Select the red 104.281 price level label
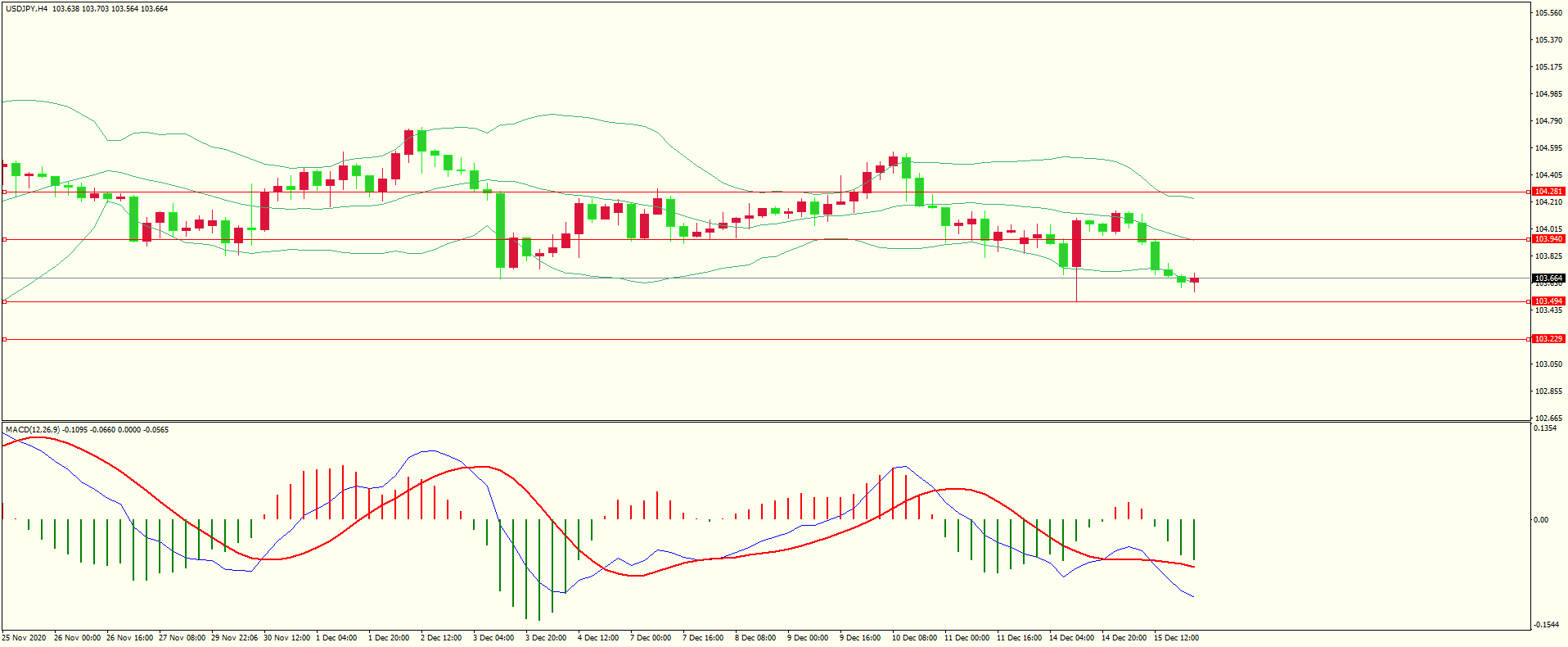Viewport: 1568px width, 647px height. (1548, 192)
